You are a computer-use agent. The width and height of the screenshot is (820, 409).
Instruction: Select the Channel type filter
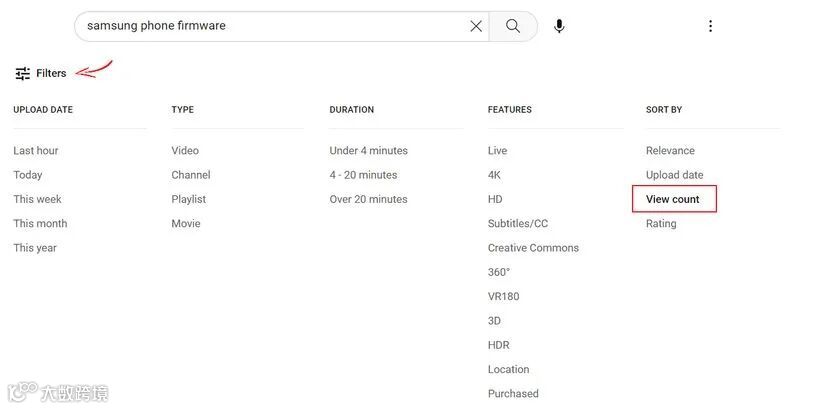tap(191, 175)
